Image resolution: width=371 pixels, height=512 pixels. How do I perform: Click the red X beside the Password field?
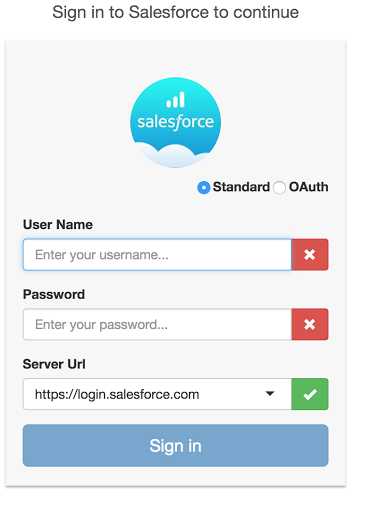310,324
